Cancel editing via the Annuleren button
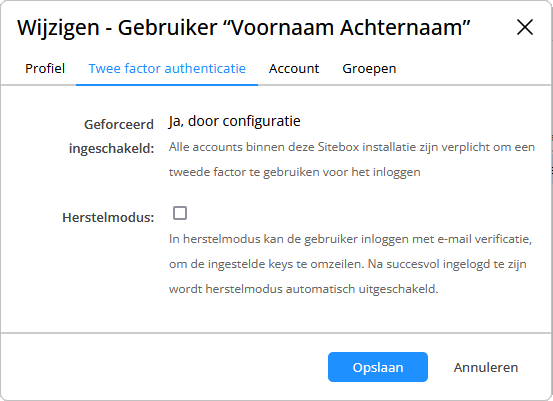The height and width of the screenshot is (401, 553). click(x=486, y=367)
